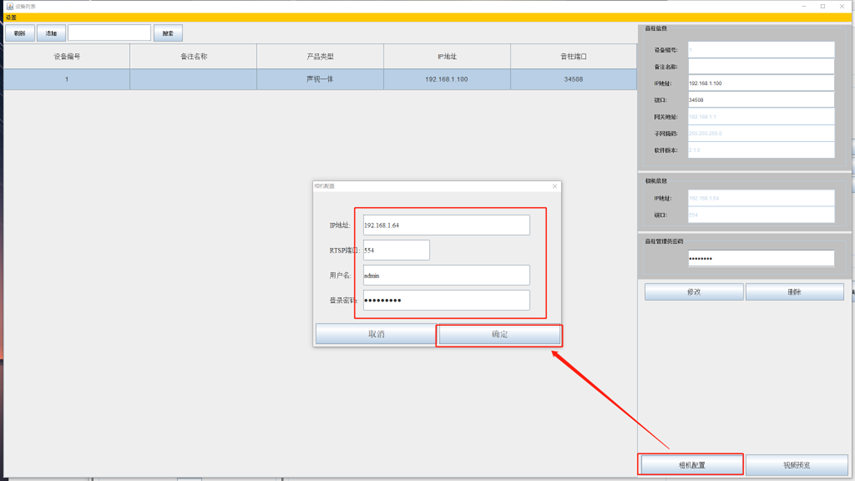Click the 取消 button in the dialog
Image resolution: width=855 pixels, height=481 pixels.
click(376, 334)
